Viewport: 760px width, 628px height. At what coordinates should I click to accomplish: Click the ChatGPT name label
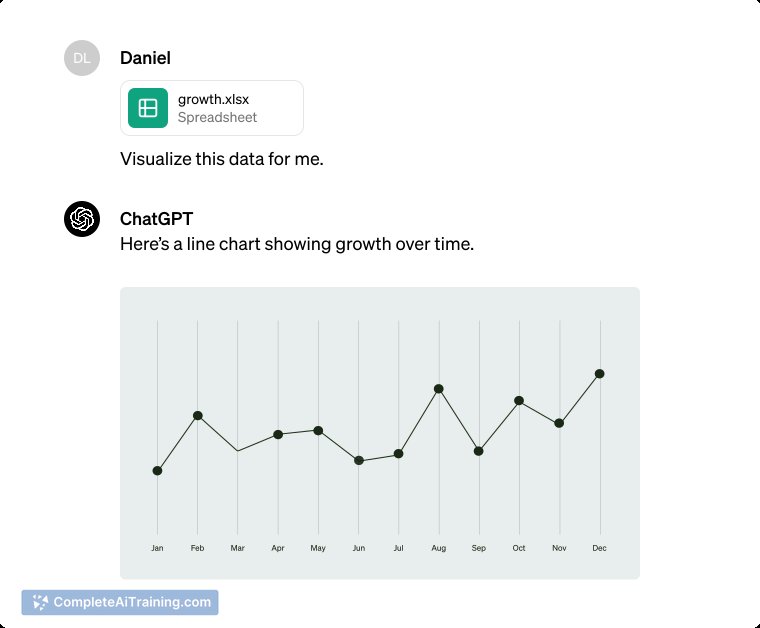[157, 219]
